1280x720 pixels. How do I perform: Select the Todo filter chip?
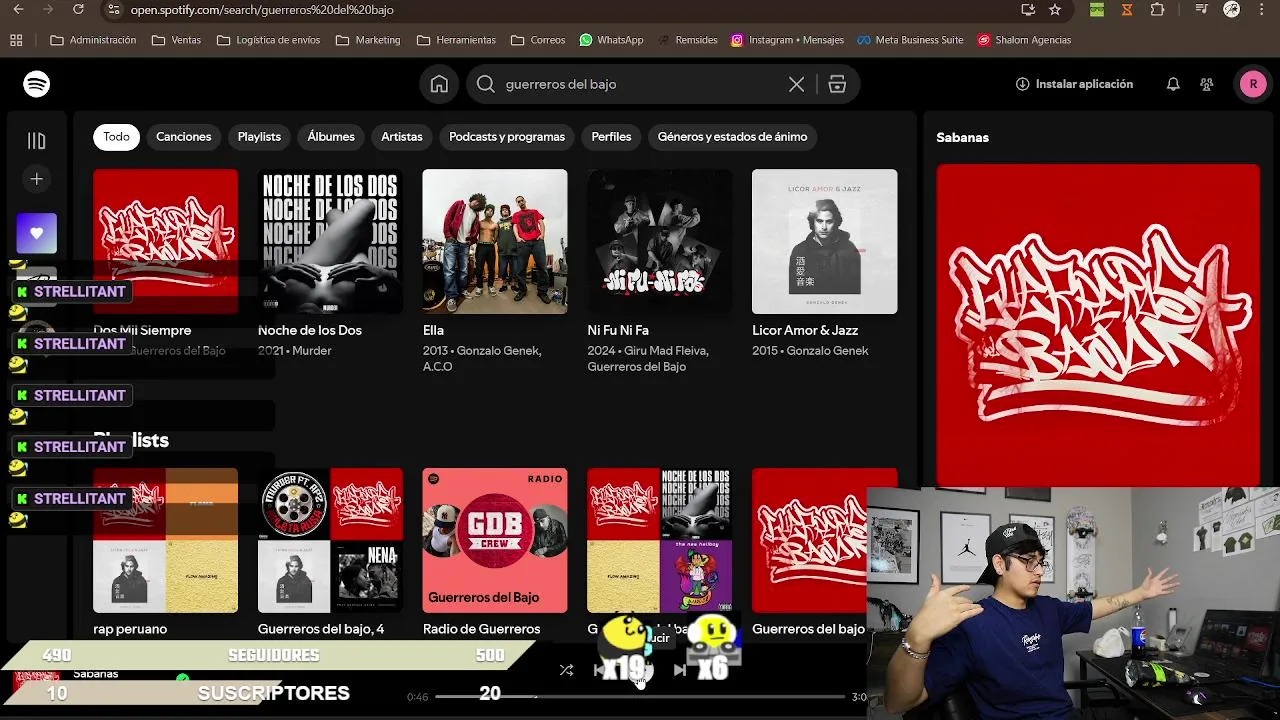pos(116,137)
